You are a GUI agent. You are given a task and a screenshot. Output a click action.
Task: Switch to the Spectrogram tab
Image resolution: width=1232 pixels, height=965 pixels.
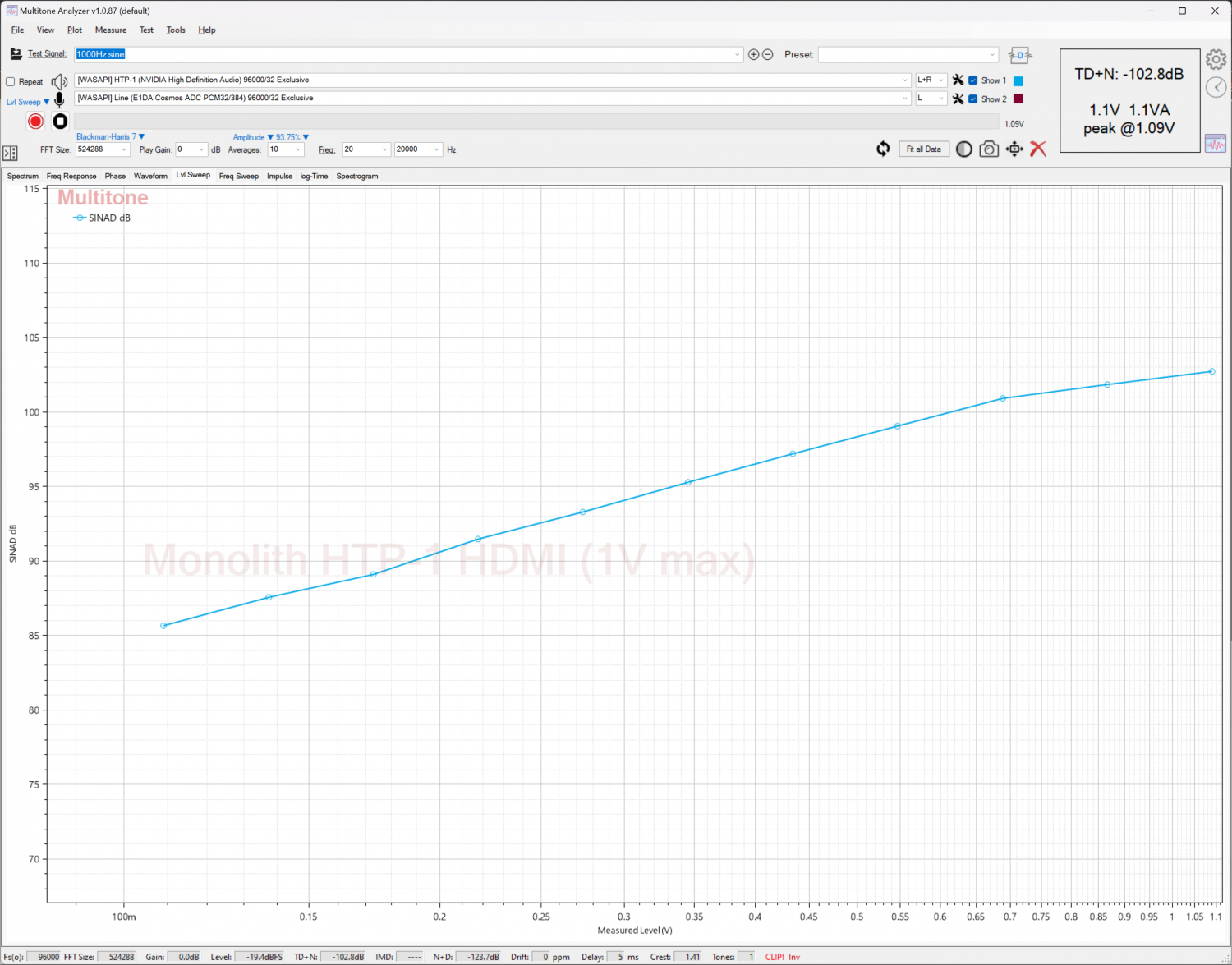pos(357,177)
